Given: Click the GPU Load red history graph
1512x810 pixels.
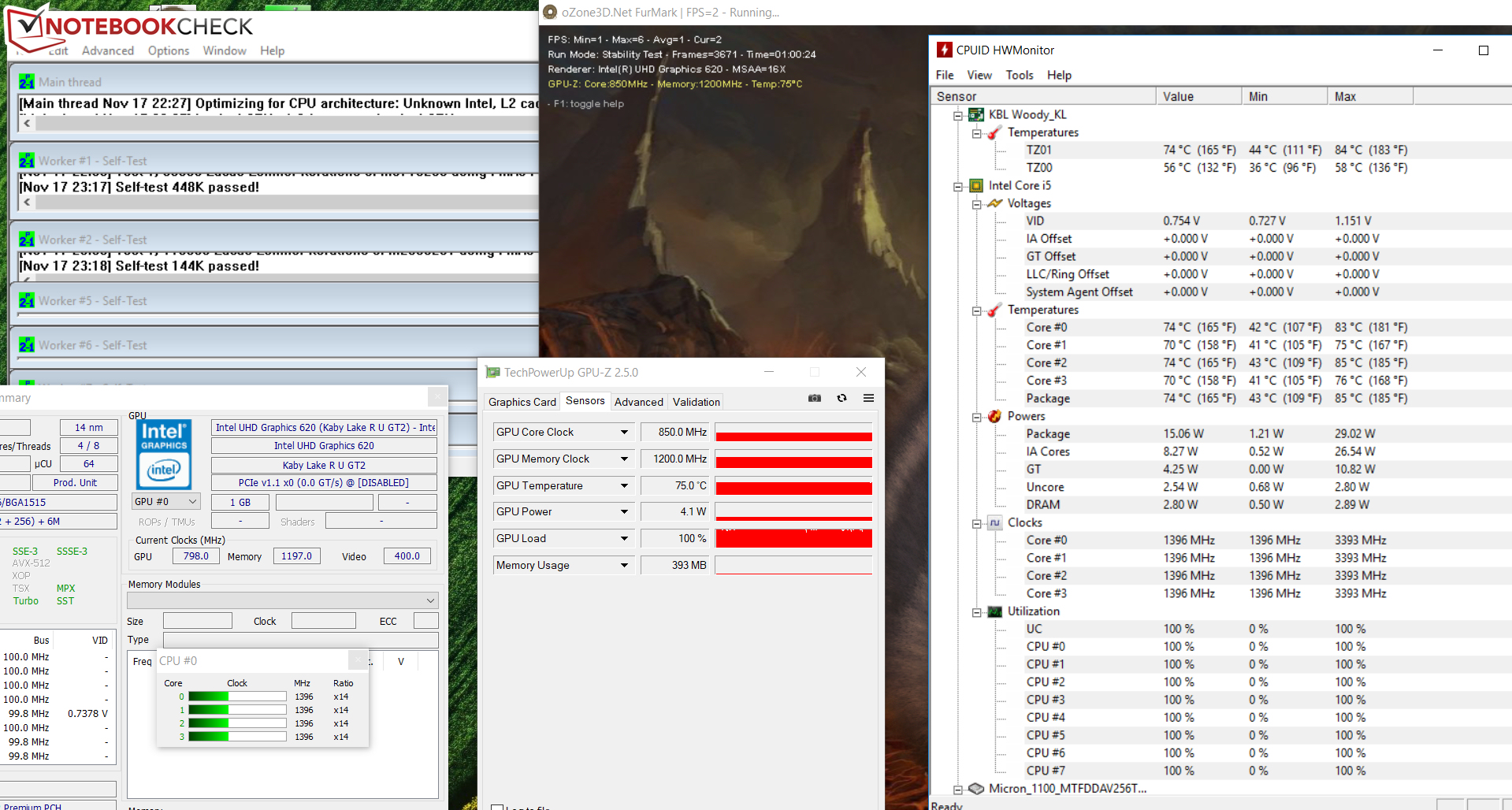Looking at the screenshot, I should pos(793,539).
